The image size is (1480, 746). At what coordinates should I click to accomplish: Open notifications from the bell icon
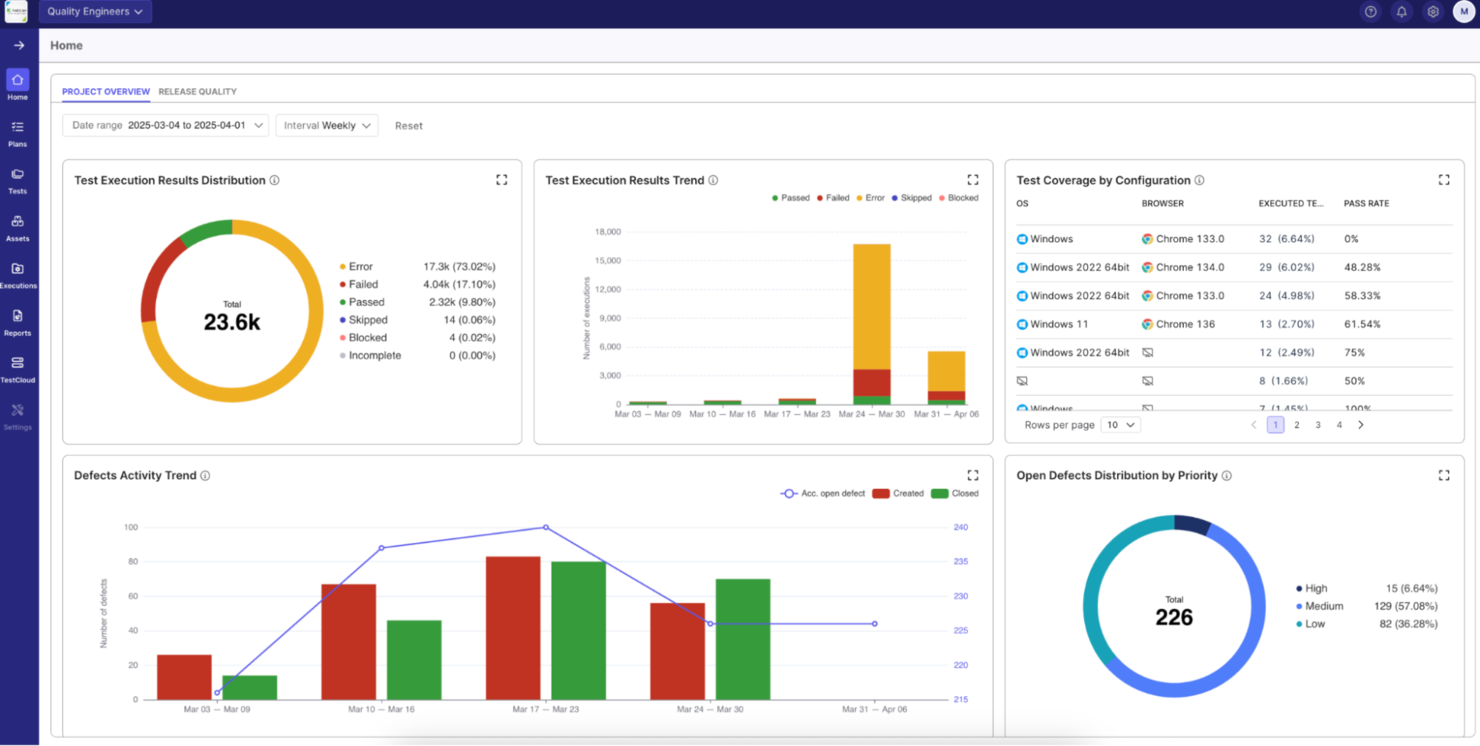(x=1401, y=11)
